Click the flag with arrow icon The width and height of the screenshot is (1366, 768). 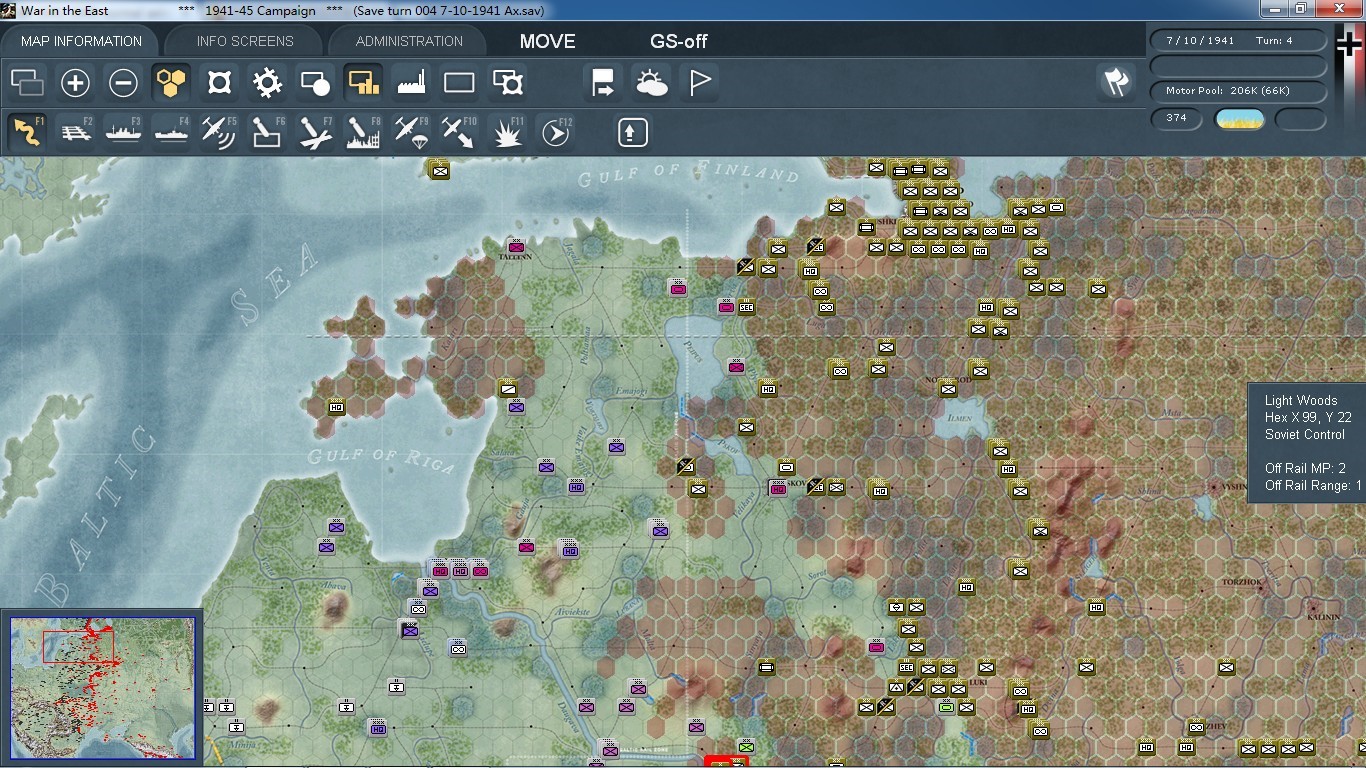(x=603, y=82)
